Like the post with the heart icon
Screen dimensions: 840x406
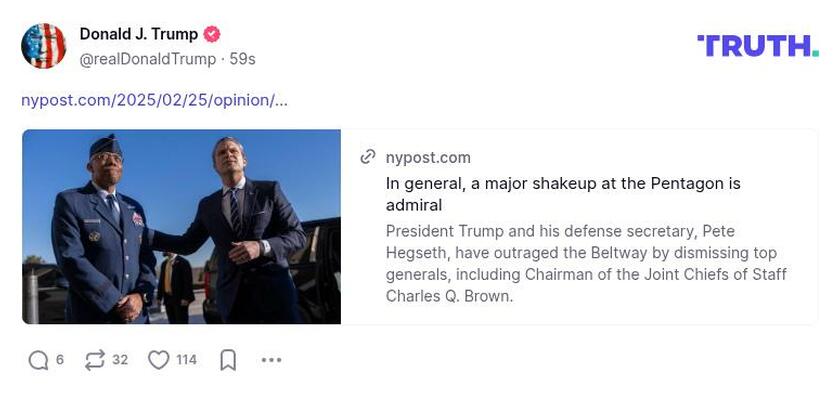click(158, 360)
